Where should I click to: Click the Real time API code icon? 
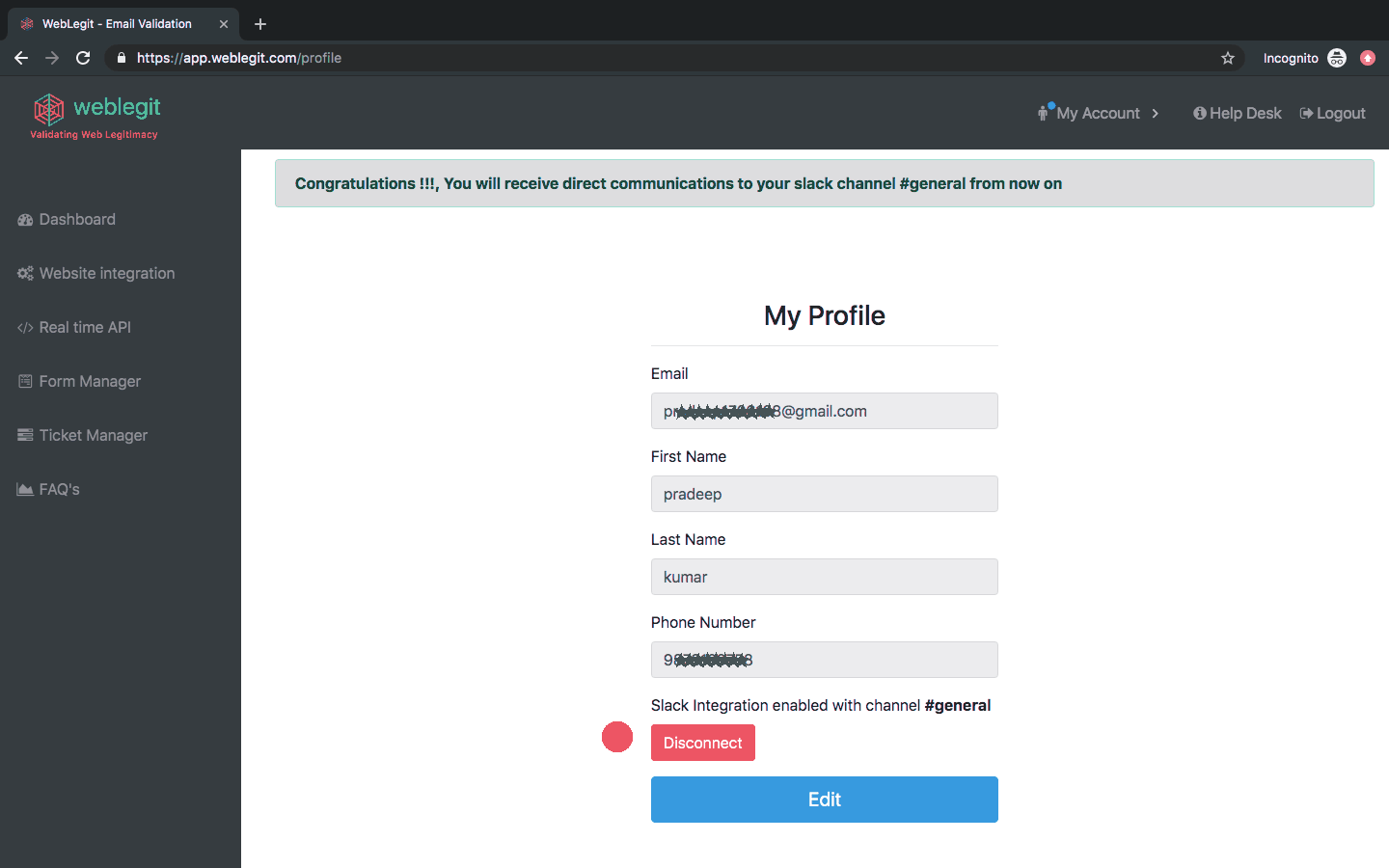[x=25, y=328]
